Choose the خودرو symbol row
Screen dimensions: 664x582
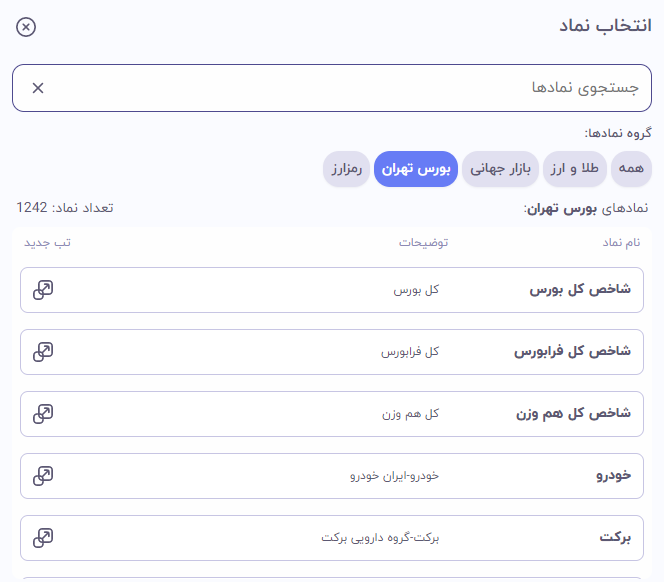332,476
